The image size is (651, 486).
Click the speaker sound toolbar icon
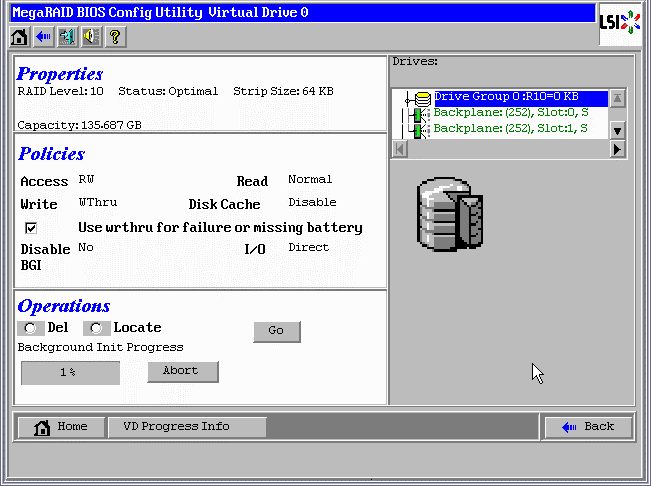click(x=91, y=37)
